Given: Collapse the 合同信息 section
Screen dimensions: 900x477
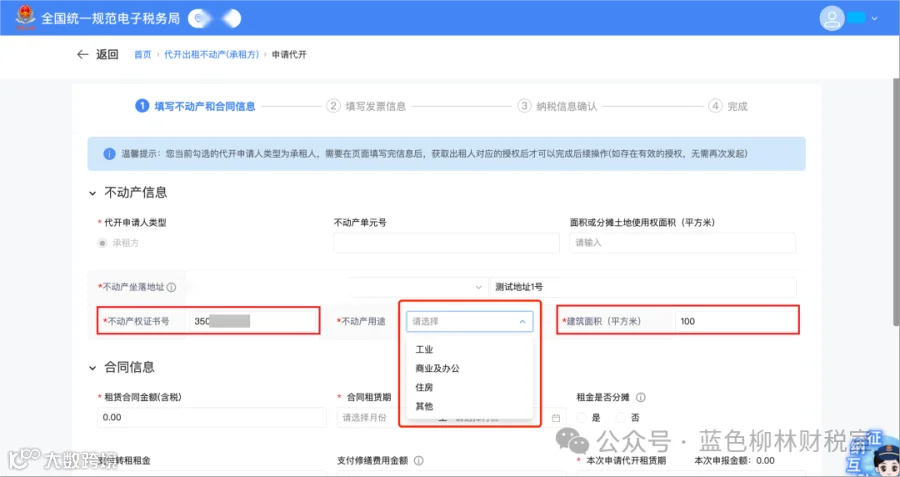Looking at the screenshot, I should 92,368.
